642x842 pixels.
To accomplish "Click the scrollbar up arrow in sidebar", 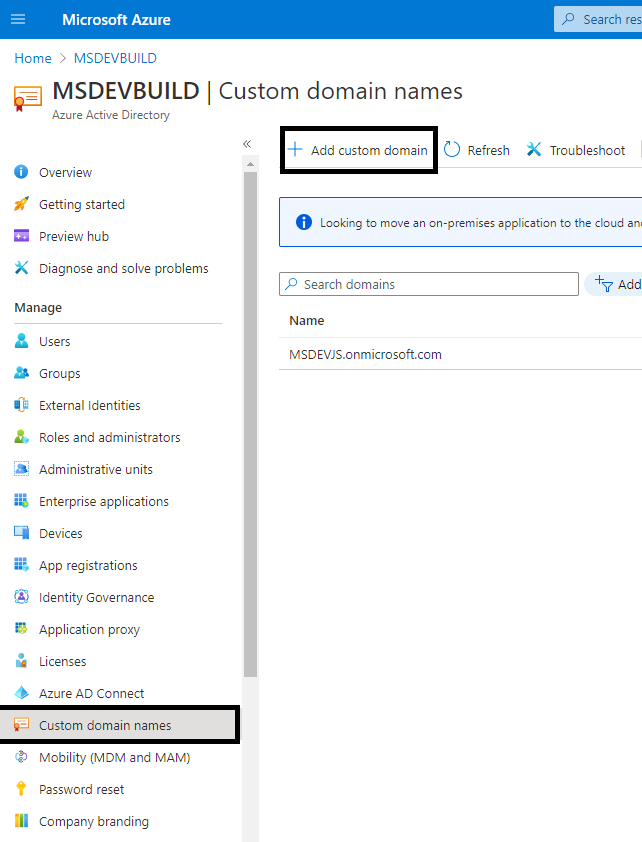I will 250,164.
